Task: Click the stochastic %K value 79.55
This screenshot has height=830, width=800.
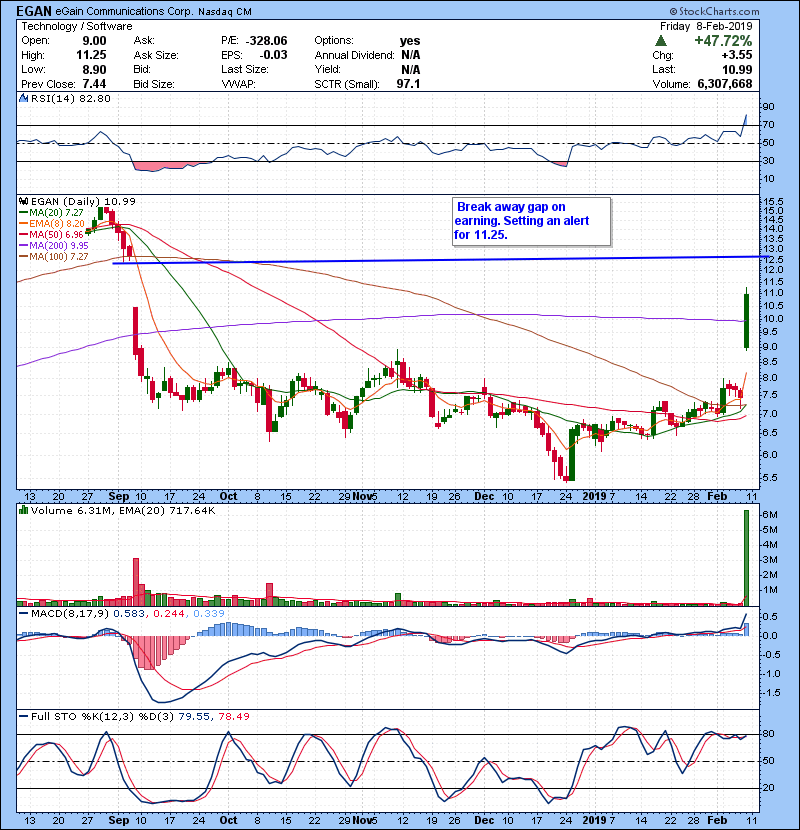Action: (193, 717)
